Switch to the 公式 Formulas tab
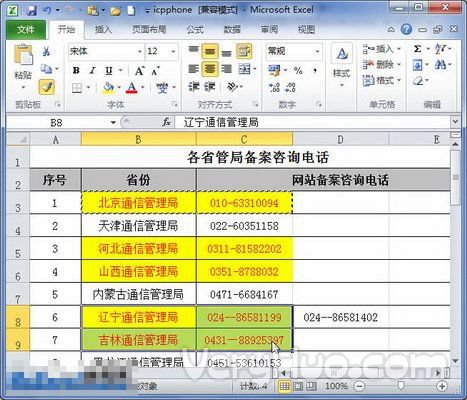 point(195,30)
